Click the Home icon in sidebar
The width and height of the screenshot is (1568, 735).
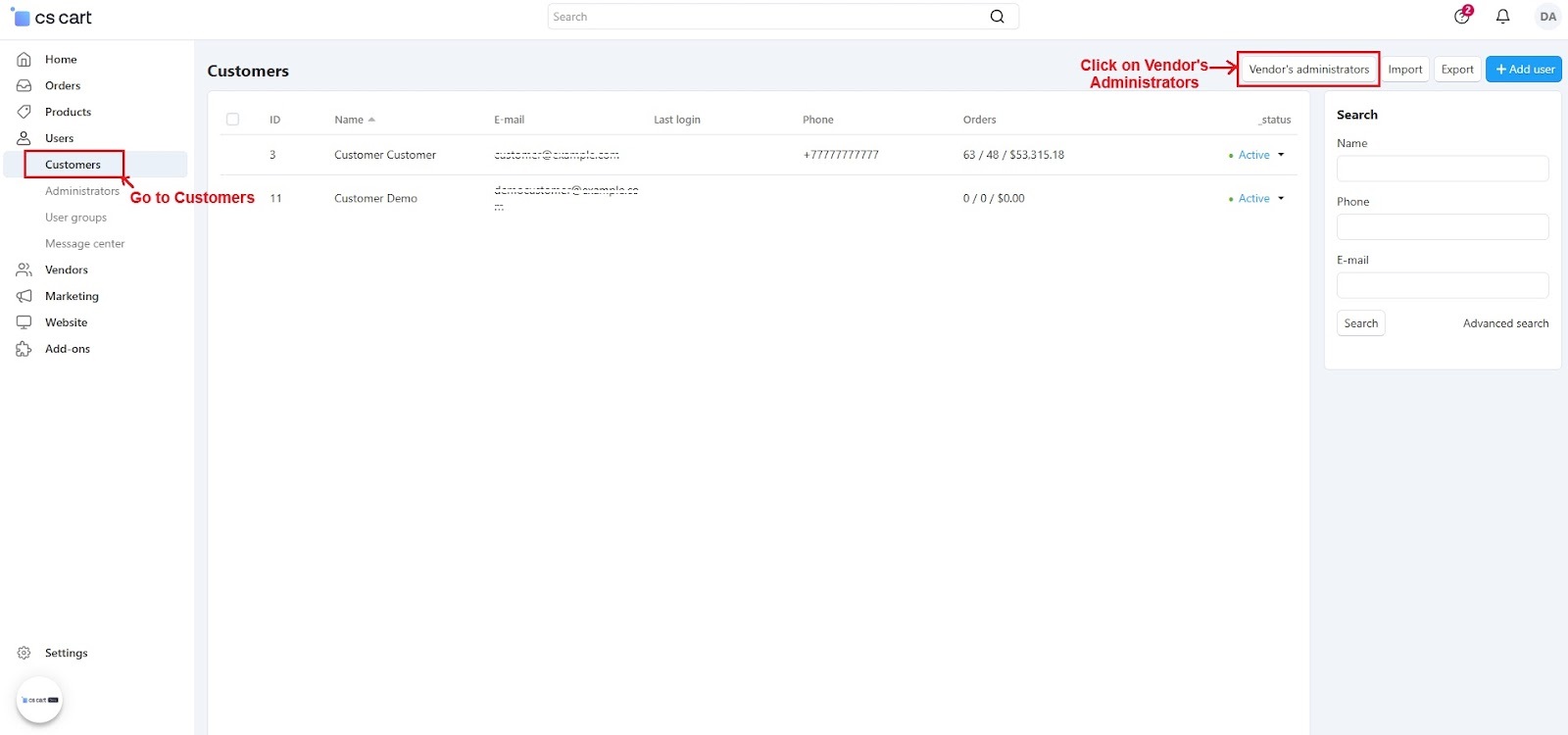click(x=24, y=60)
